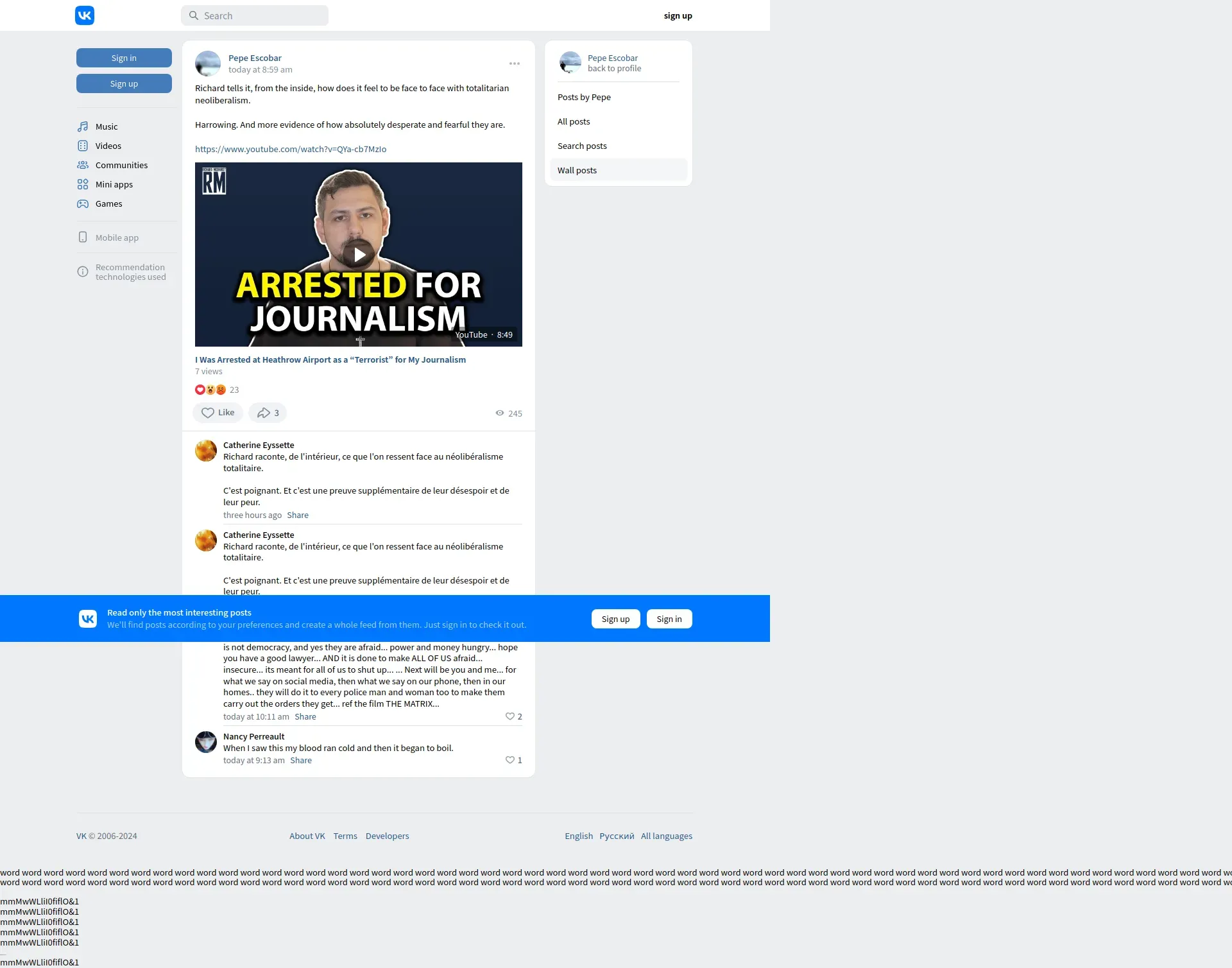Open the Games controller icon

pos(83,203)
